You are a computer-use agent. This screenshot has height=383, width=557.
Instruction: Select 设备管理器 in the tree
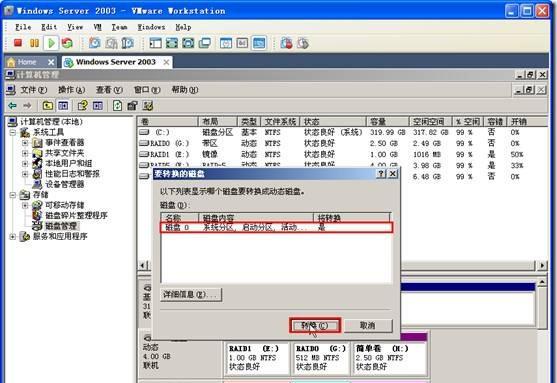pyautogui.click(x=64, y=184)
